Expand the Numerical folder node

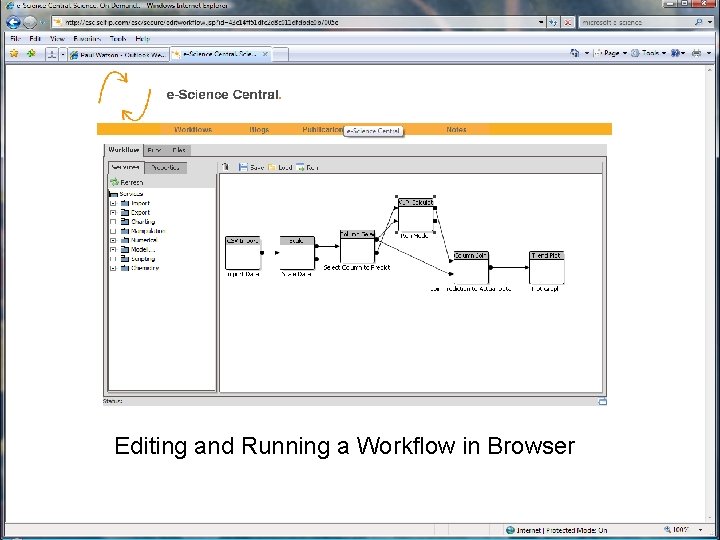(x=113, y=240)
